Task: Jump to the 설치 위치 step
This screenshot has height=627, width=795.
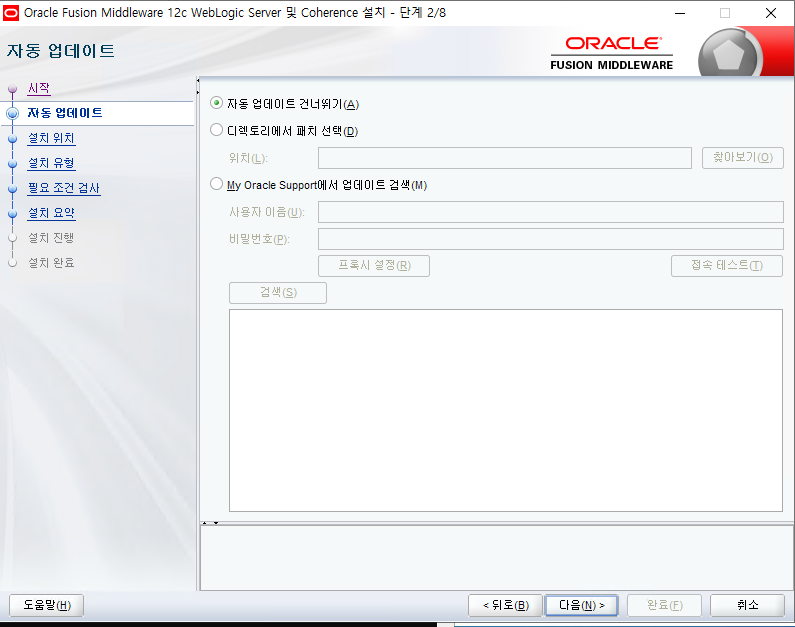Action: (x=51, y=138)
